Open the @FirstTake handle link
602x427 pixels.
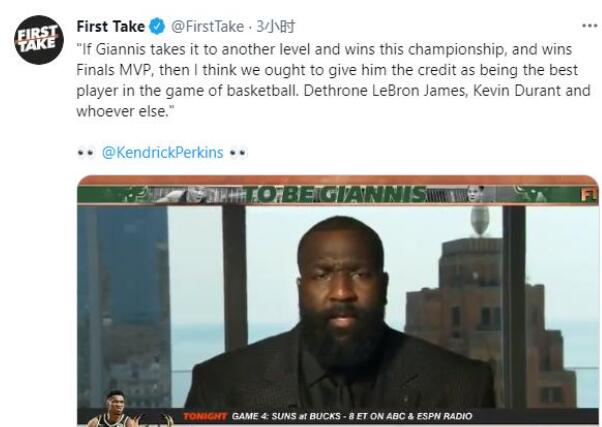click(207, 26)
